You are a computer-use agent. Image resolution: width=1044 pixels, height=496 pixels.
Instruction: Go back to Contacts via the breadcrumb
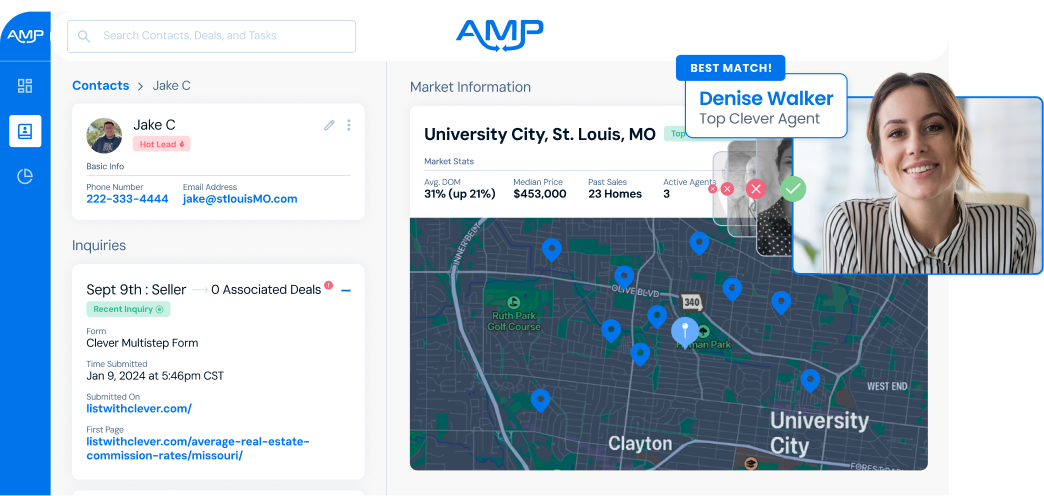(x=101, y=86)
